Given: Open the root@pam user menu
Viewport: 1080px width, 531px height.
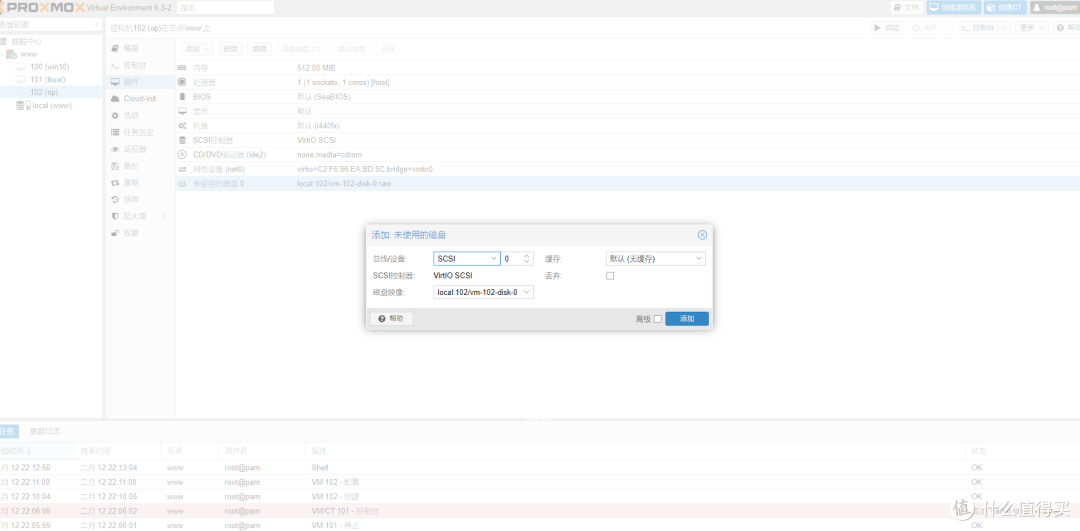Looking at the screenshot, I should (x=1054, y=7).
